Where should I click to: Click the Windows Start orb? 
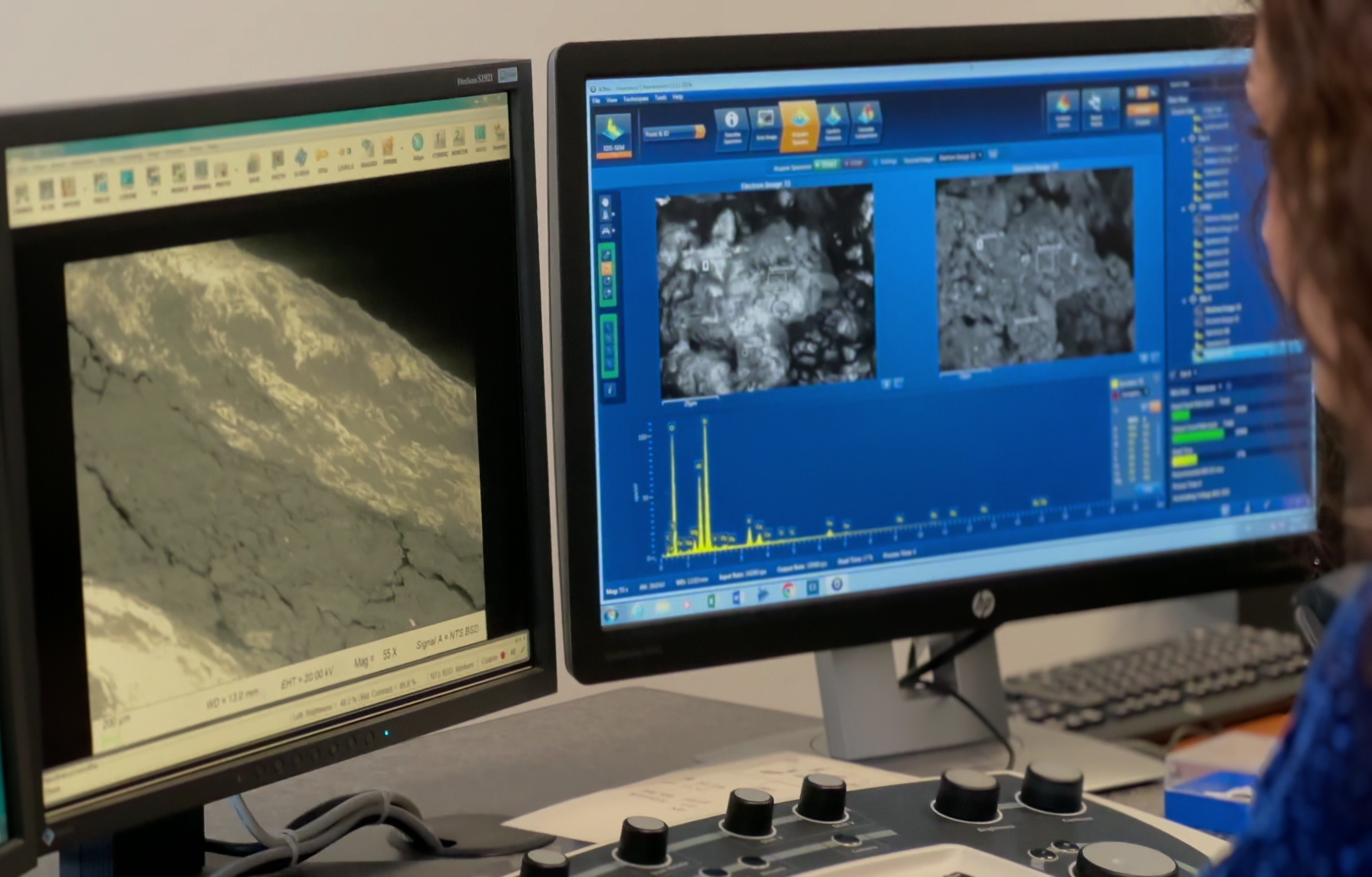611,615
